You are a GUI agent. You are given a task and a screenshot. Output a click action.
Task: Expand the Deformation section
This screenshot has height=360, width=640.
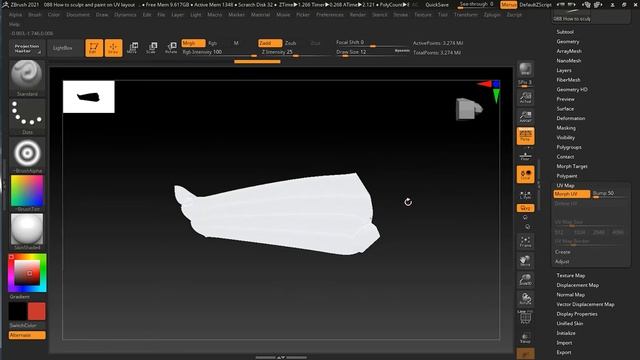[x=571, y=118]
